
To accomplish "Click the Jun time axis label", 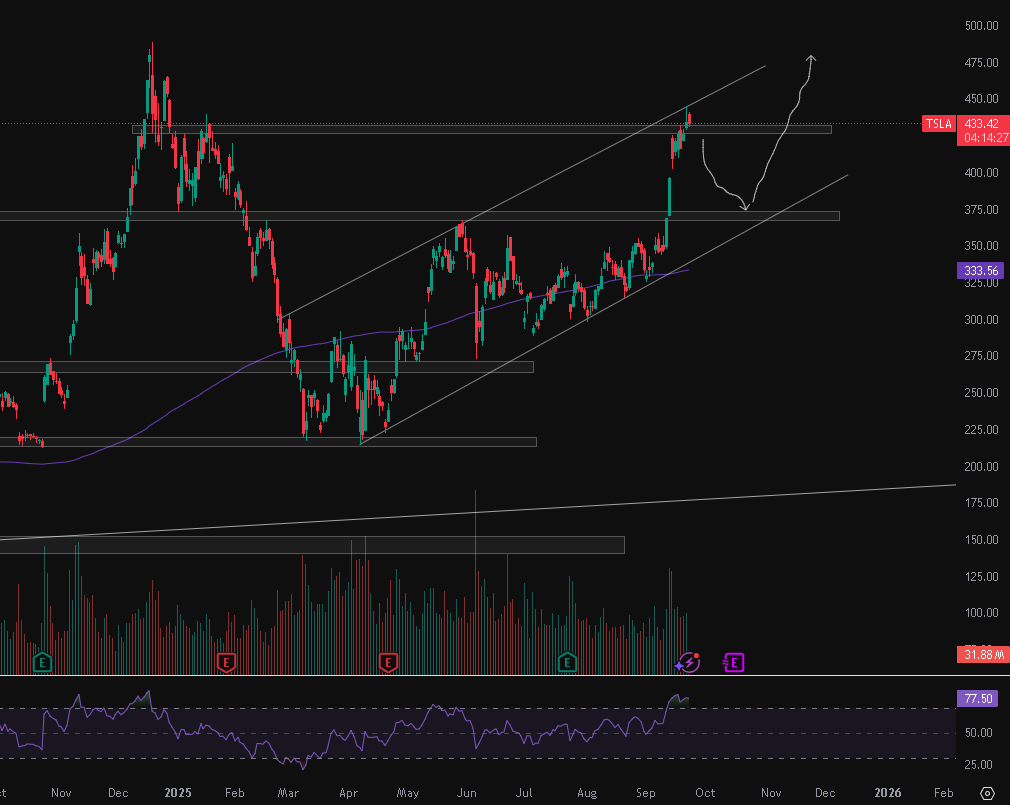I will 466,793.
